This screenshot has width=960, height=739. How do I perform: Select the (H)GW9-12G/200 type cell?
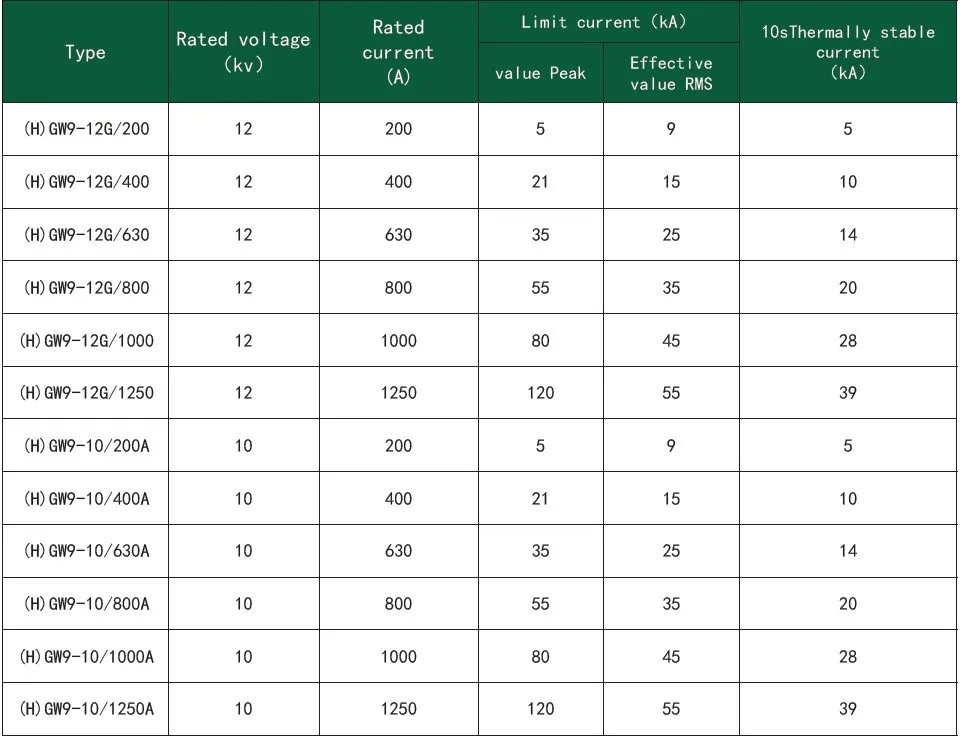click(x=85, y=129)
